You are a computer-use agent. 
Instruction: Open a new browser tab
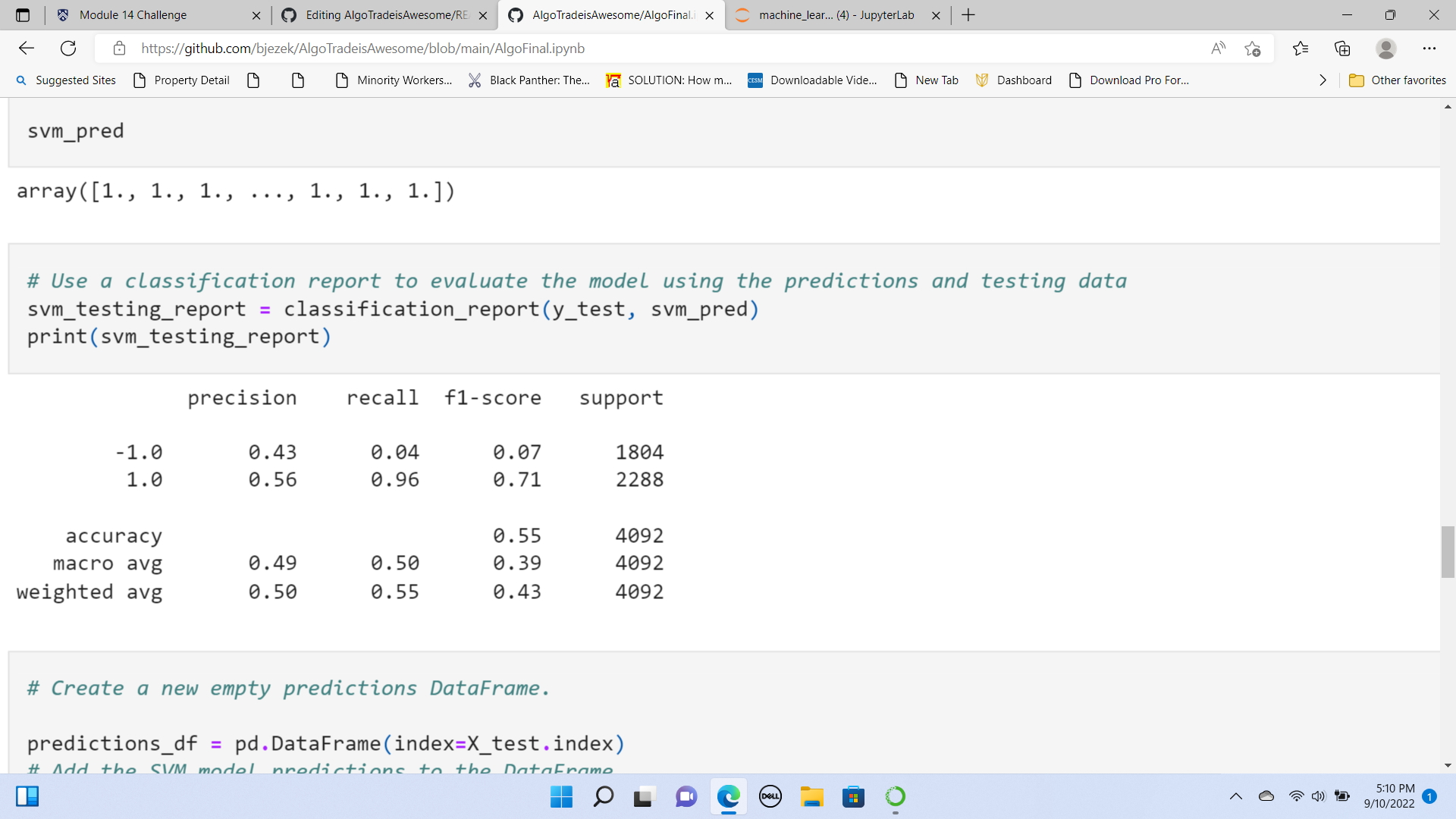click(968, 15)
